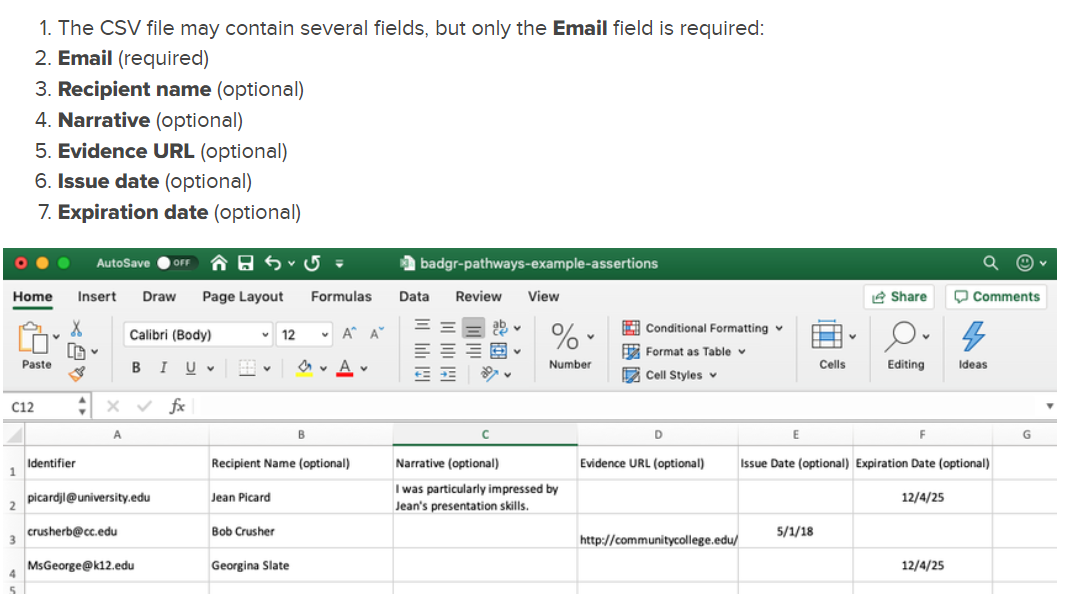Viewport: 1077px width, 612px height.
Task: Switch to the Formulas tab
Action: click(x=340, y=296)
